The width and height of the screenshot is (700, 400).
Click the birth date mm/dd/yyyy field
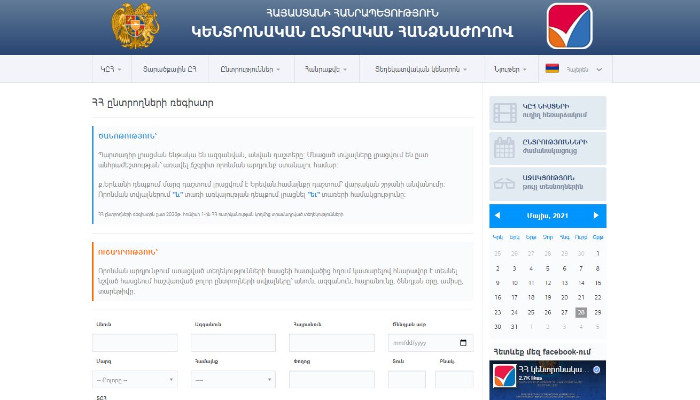430,343
